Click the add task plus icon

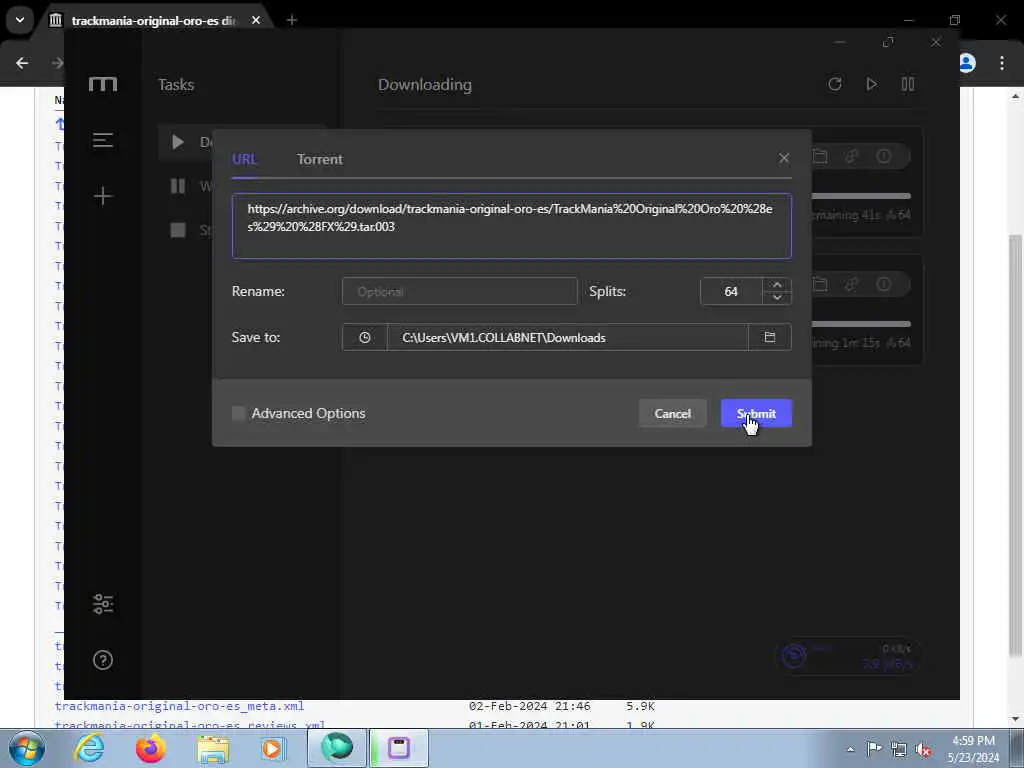pos(103,196)
